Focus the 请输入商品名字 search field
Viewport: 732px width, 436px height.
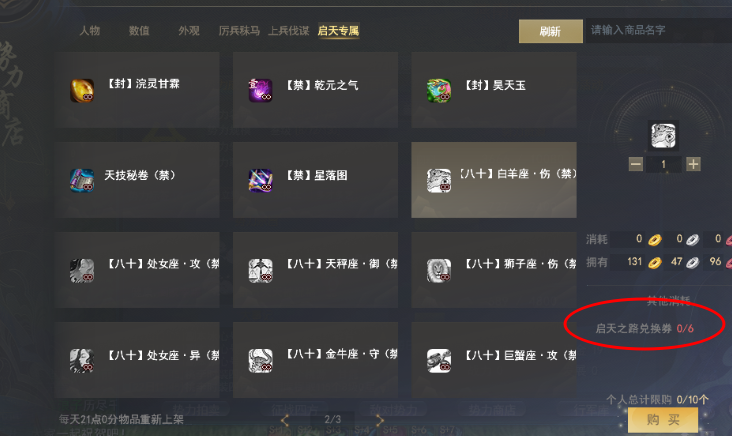tap(659, 30)
